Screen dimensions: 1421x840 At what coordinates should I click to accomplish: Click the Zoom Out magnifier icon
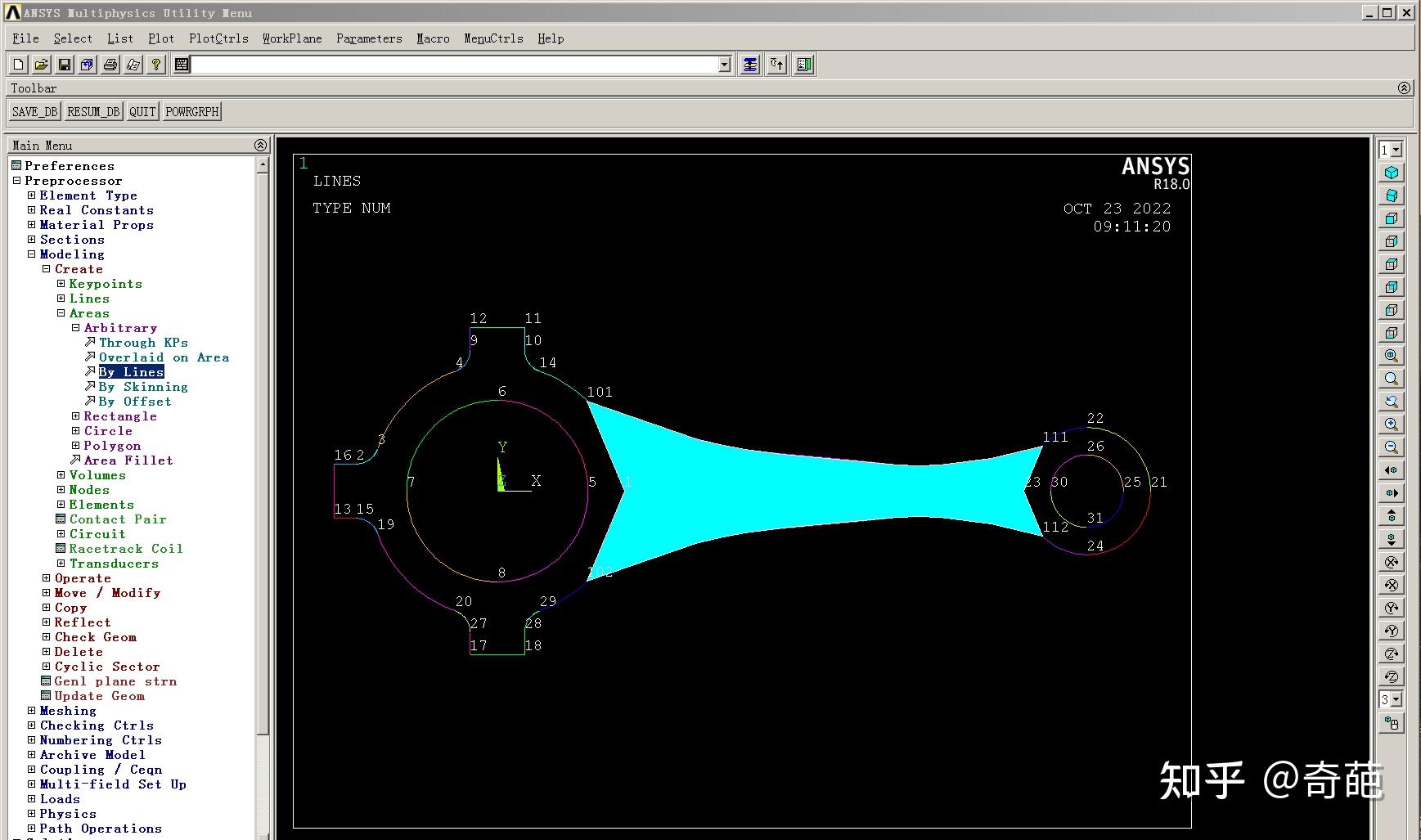tap(1391, 447)
